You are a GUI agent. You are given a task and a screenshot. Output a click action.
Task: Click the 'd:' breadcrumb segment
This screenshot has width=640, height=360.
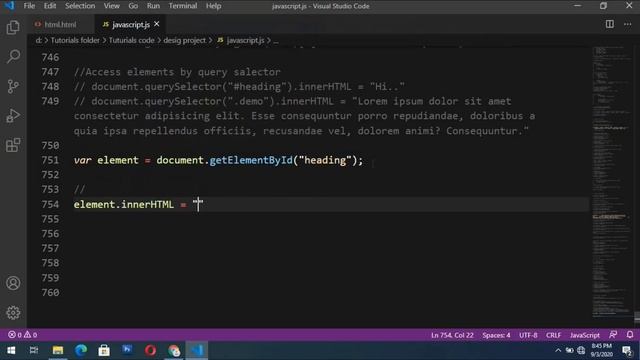tap(38, 40)
